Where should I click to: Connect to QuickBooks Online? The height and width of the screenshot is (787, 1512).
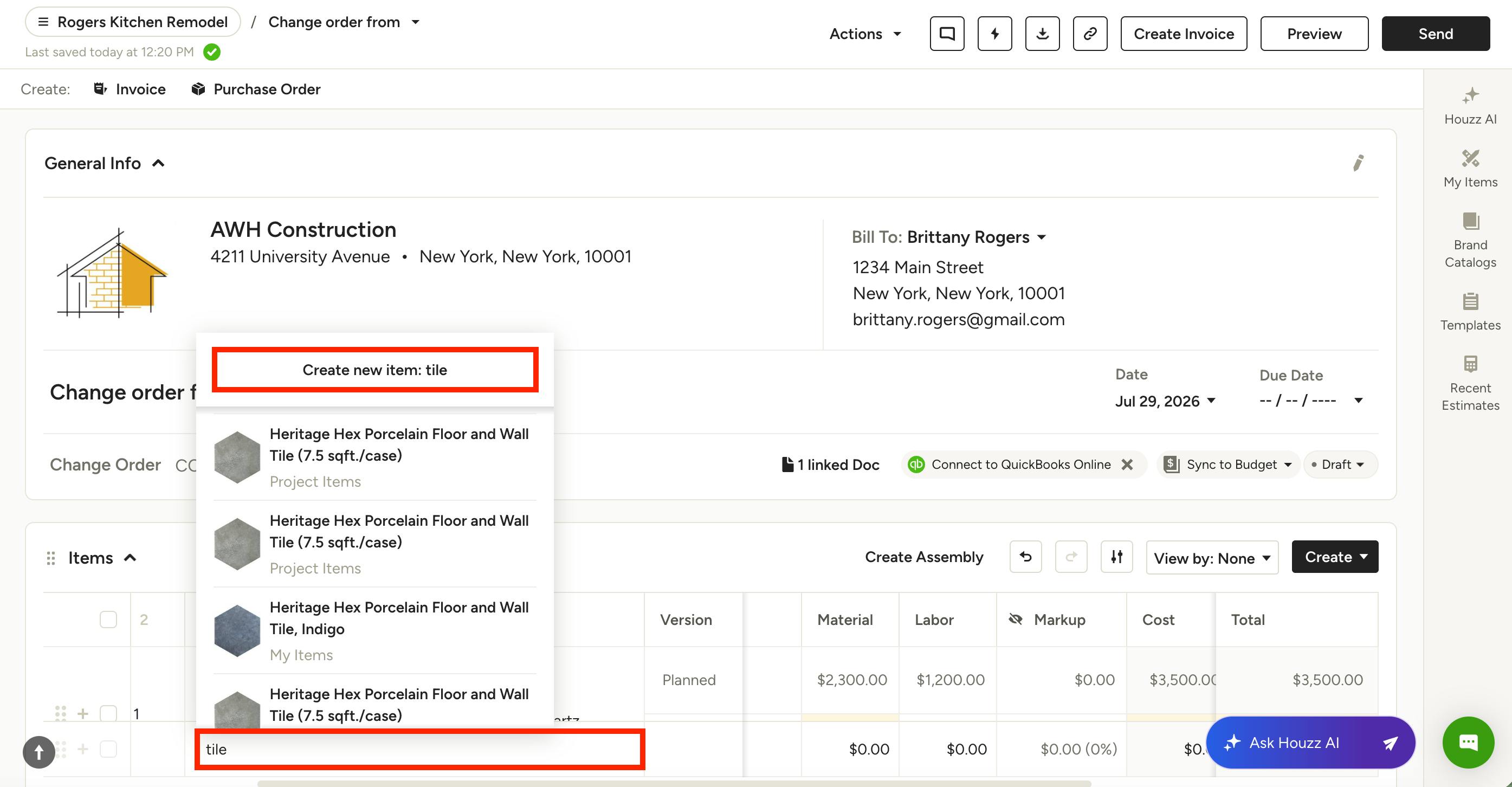(1020, 464)
